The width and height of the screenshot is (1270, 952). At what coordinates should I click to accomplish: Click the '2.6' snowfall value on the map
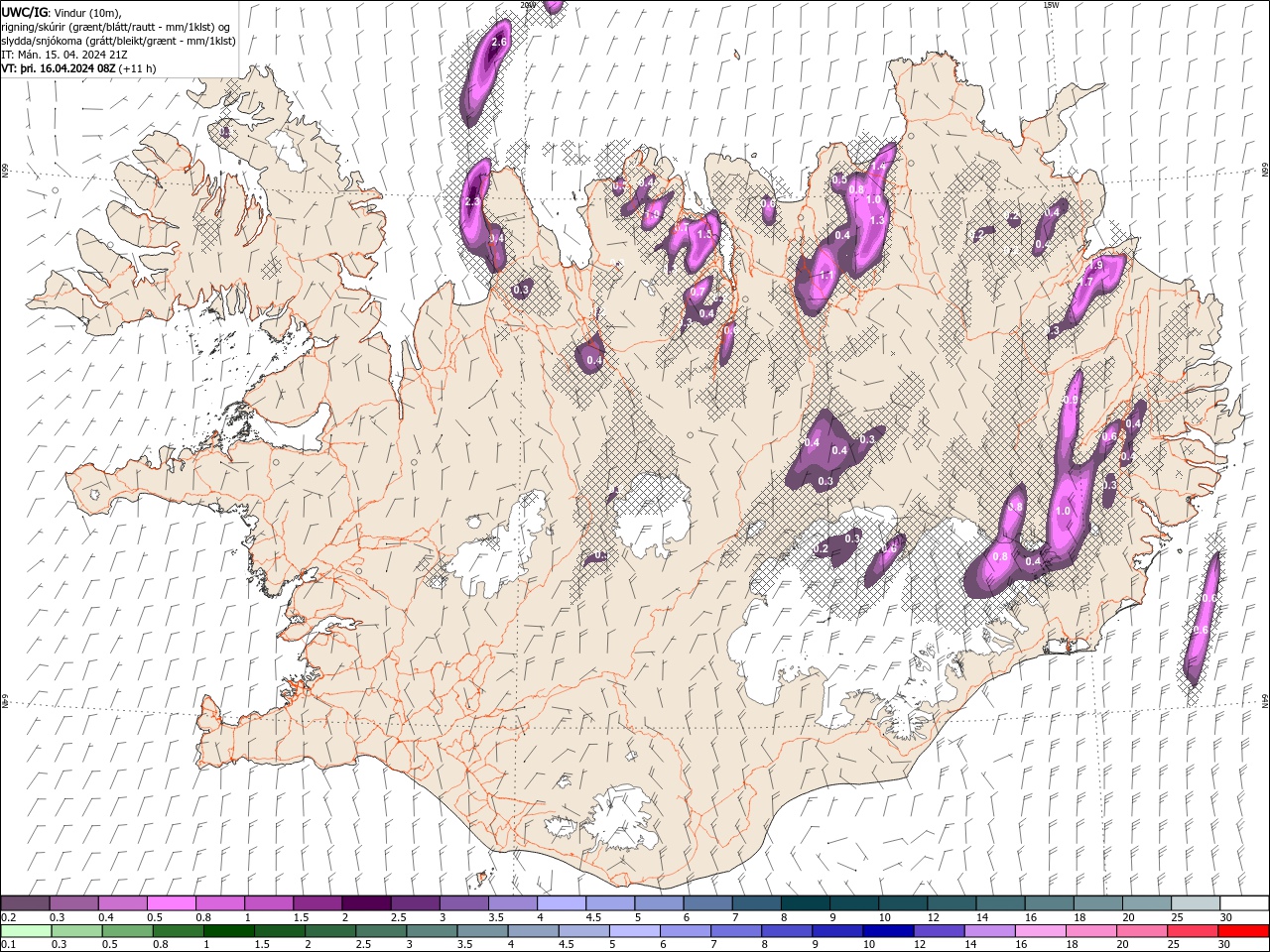pos(499,43)
